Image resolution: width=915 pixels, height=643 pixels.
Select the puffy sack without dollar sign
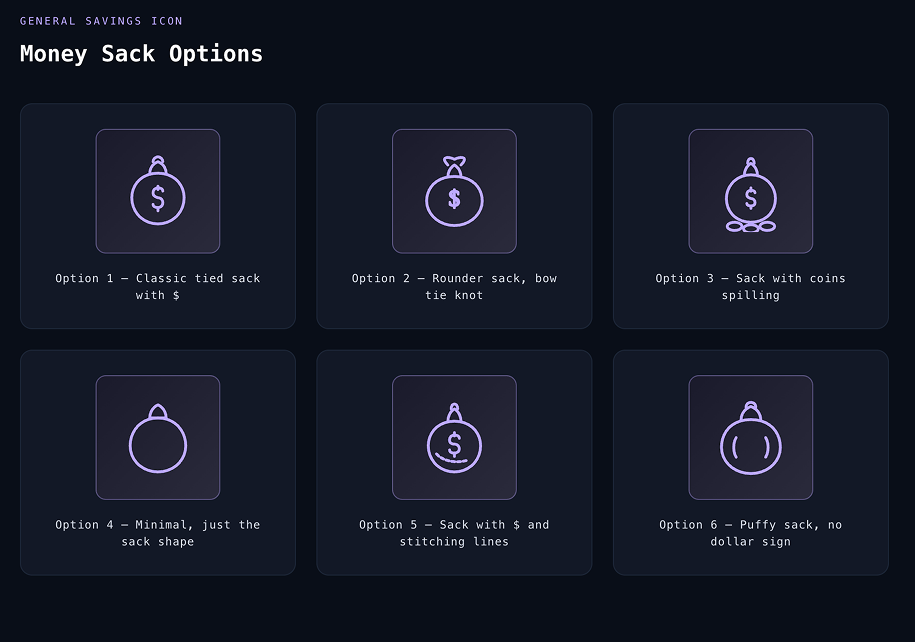[750, 437]
